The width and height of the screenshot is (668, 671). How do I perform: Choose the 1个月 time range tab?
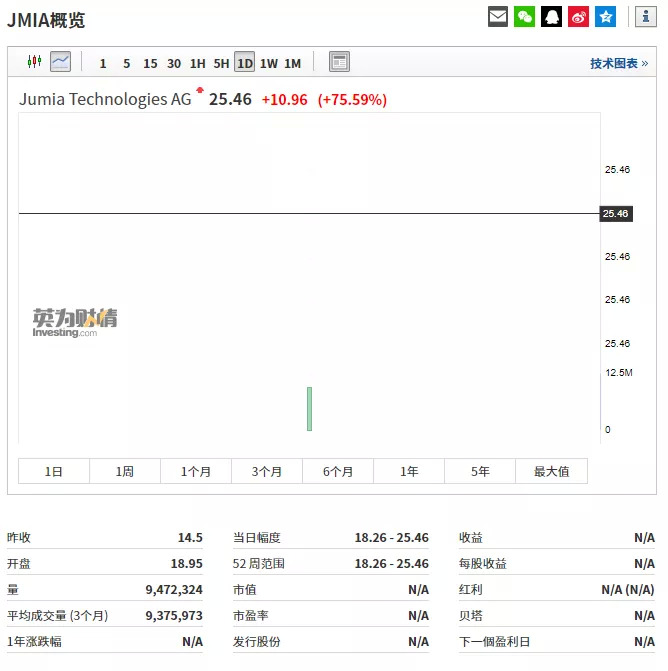click(x=196, y=471)
